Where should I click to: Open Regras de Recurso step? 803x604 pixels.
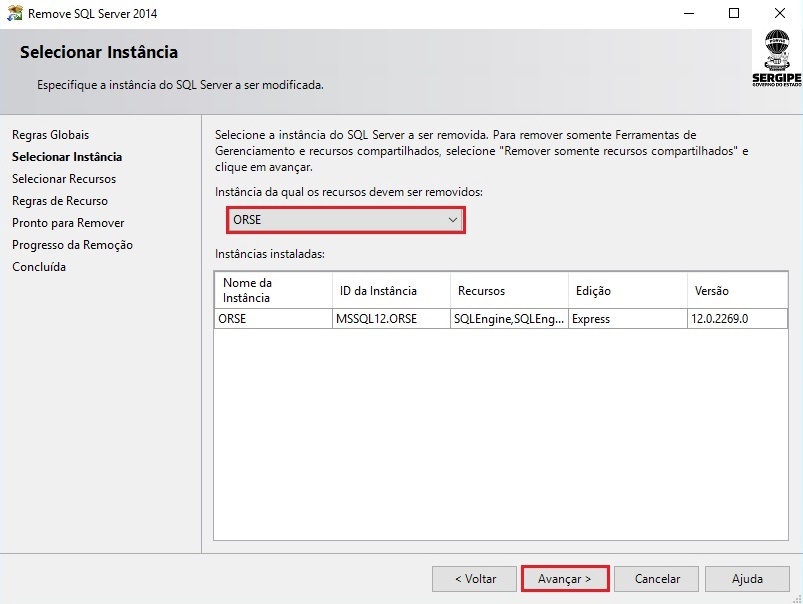coord(60,201)
